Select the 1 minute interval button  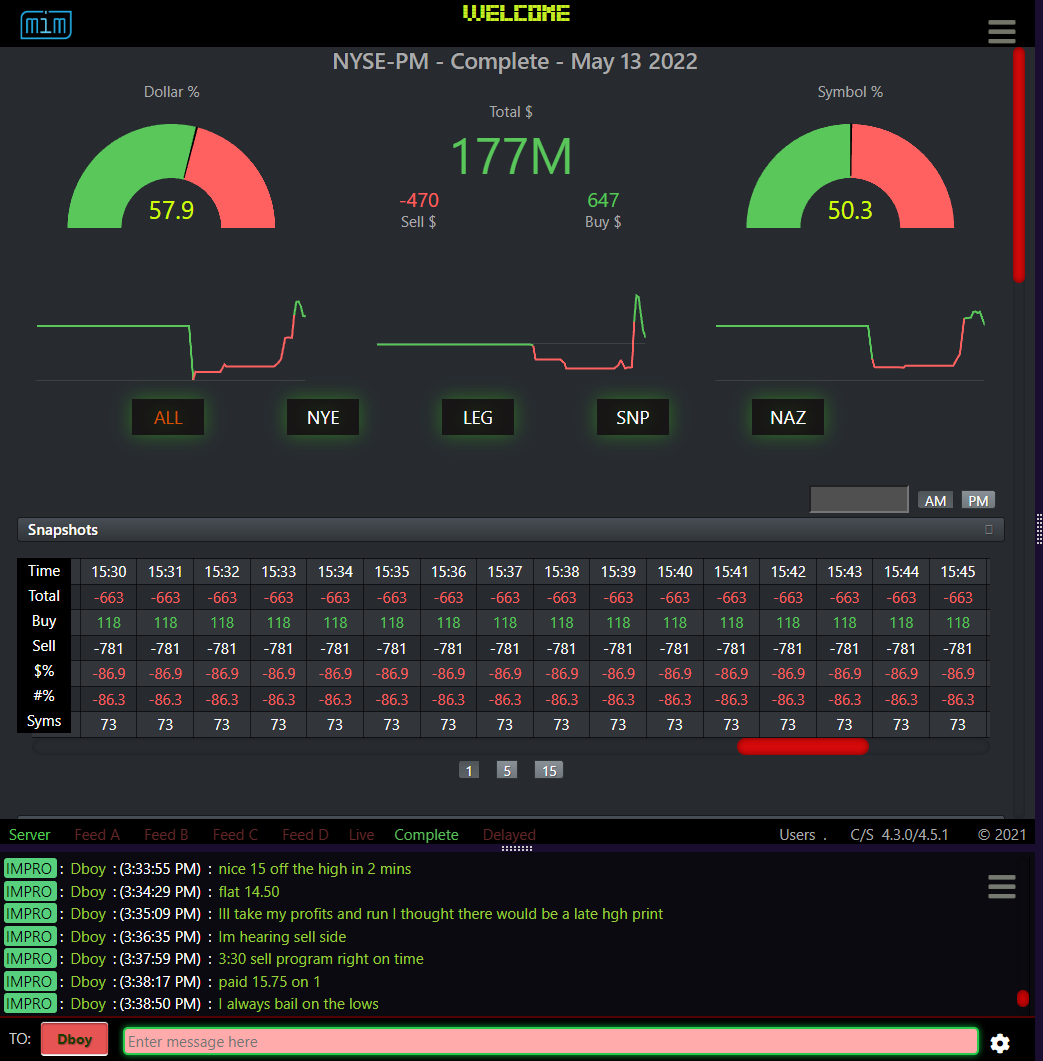pyautogui.click(x=470, y=770)
